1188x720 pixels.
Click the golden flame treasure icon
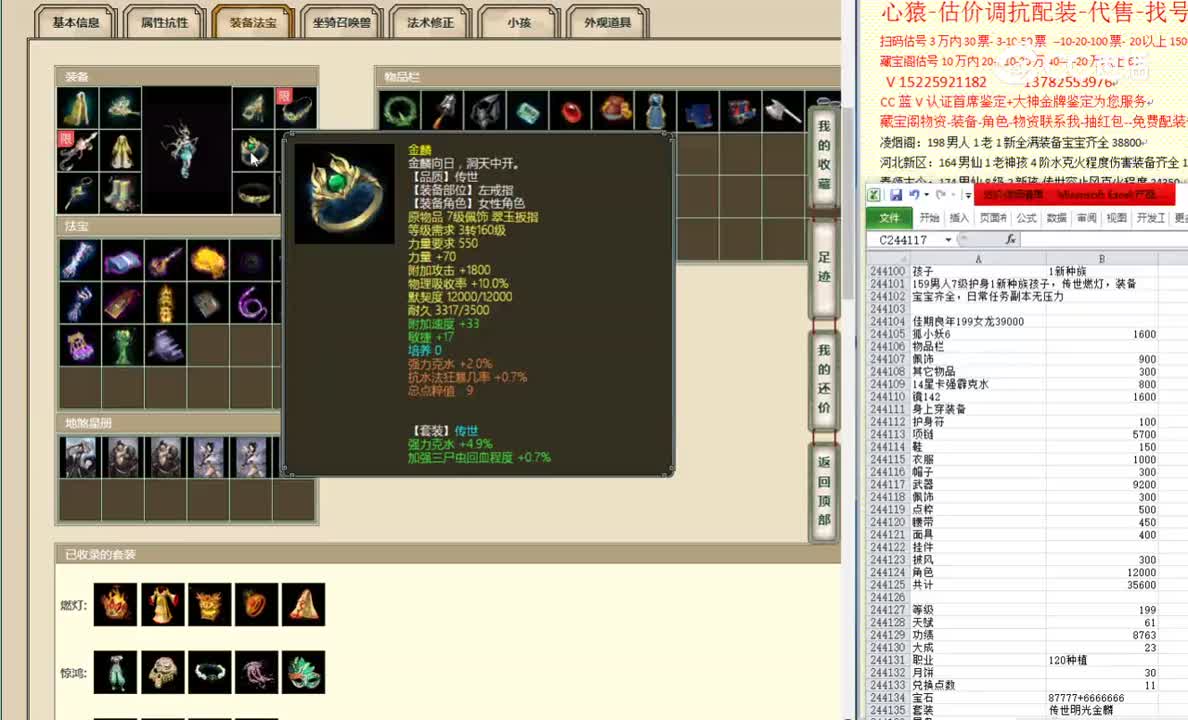pos(208,261)
